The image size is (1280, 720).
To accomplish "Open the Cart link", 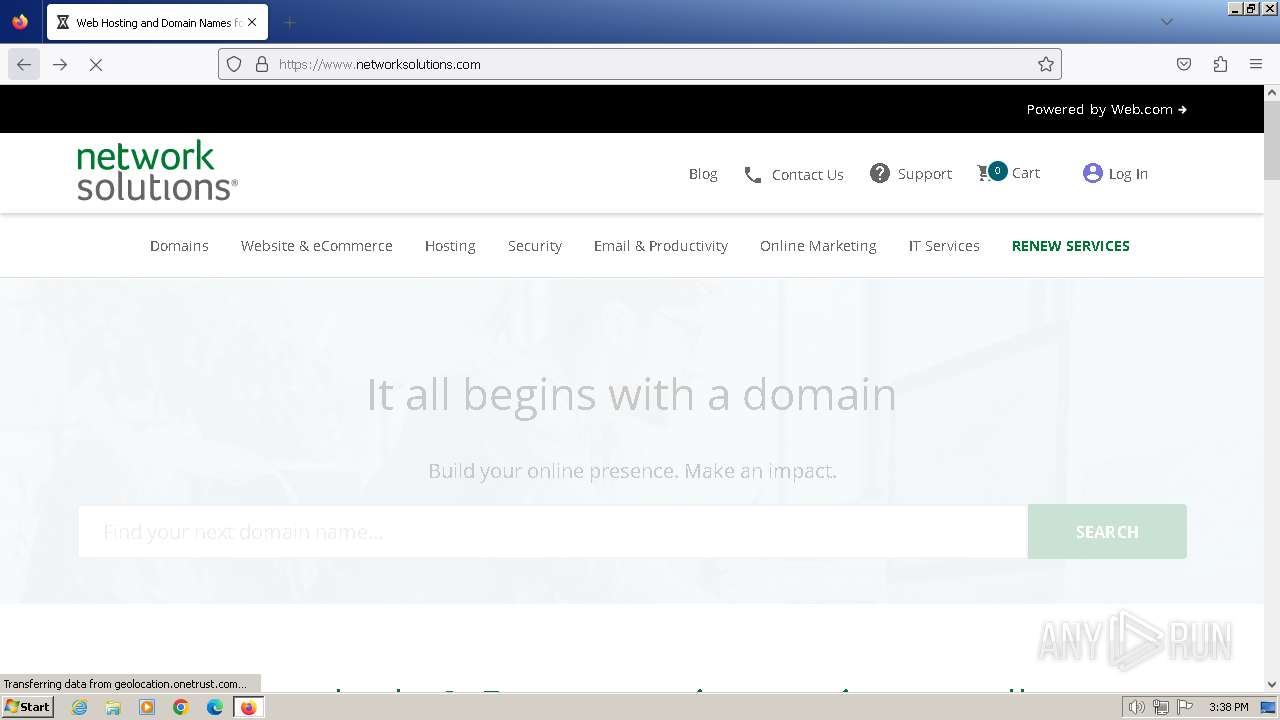I will pos(1026,173).
